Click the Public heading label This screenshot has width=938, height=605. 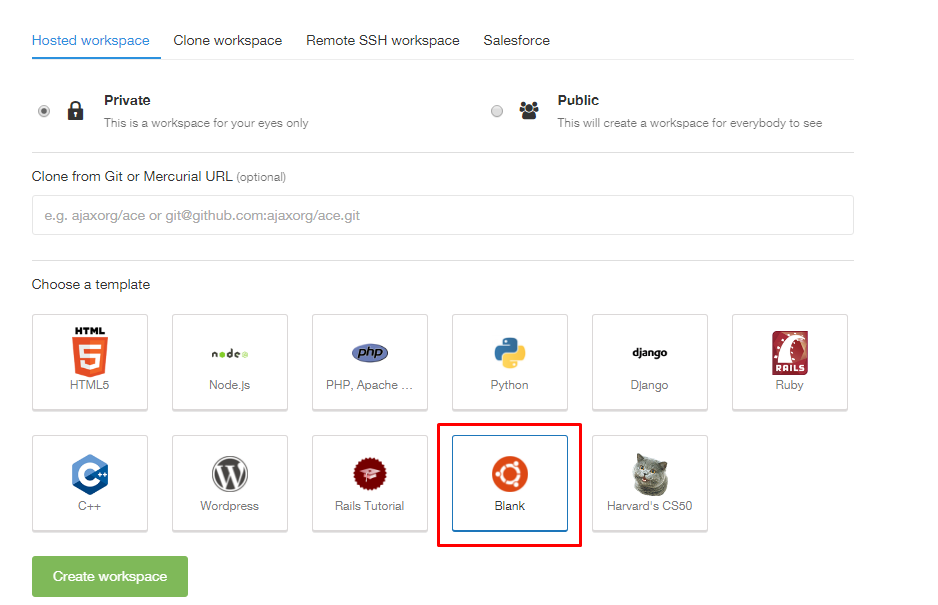[x=578, y=100]
